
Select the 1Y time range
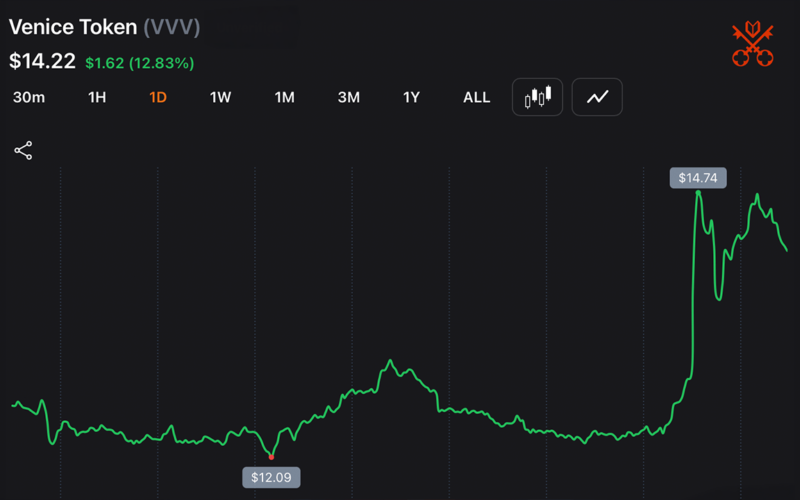point(411,97)
